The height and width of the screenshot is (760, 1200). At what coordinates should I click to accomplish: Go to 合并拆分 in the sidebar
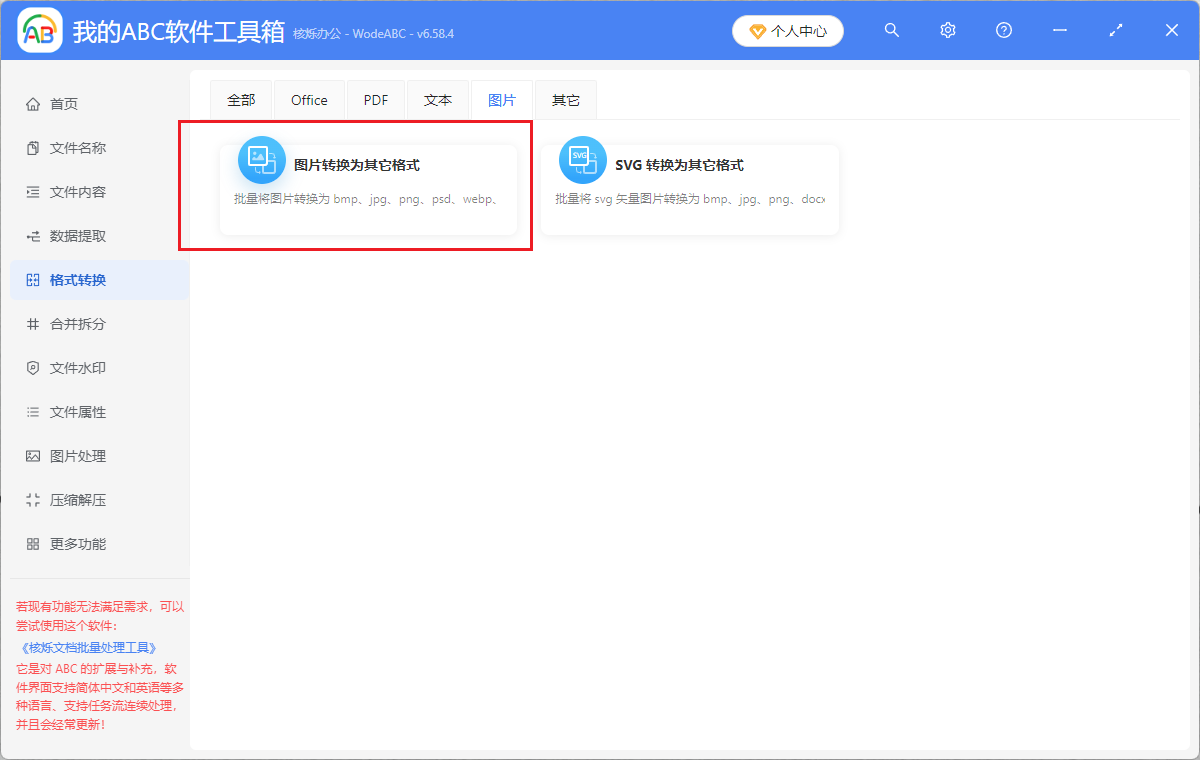click(x=78, y=324)
